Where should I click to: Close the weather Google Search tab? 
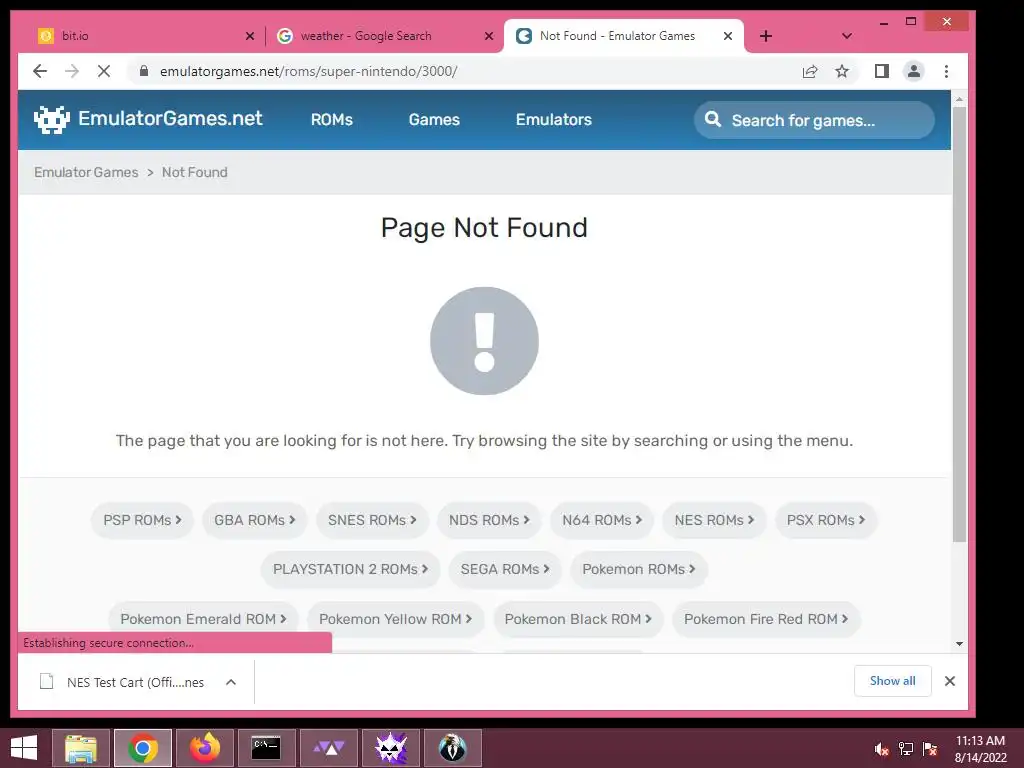click(x=488, y=36)
